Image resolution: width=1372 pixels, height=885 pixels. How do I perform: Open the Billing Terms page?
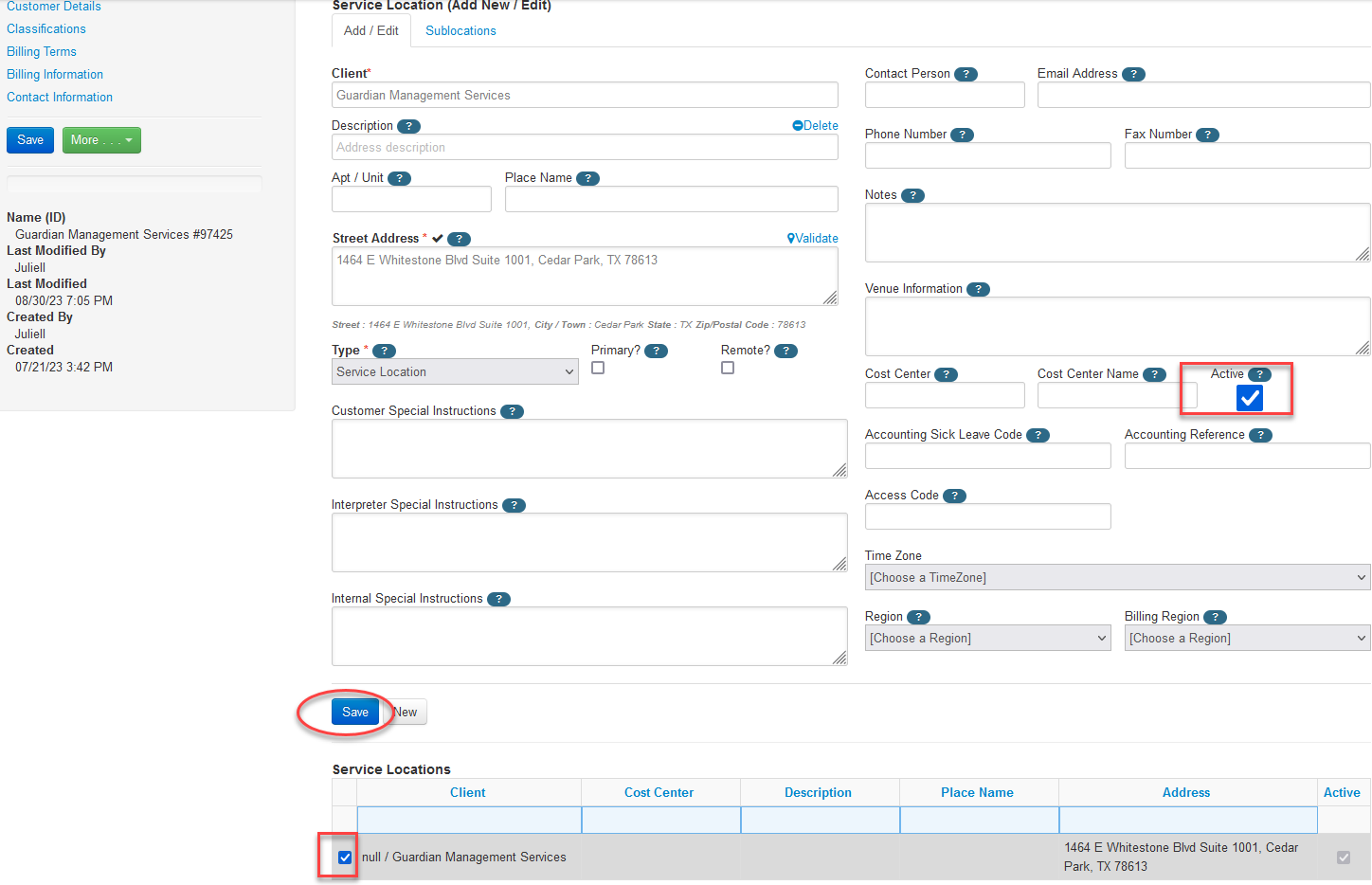coord(41,51)
